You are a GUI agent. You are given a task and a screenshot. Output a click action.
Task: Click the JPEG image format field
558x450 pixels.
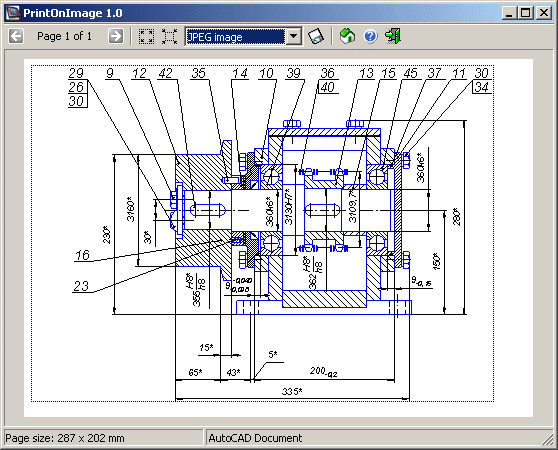[236, 36]
